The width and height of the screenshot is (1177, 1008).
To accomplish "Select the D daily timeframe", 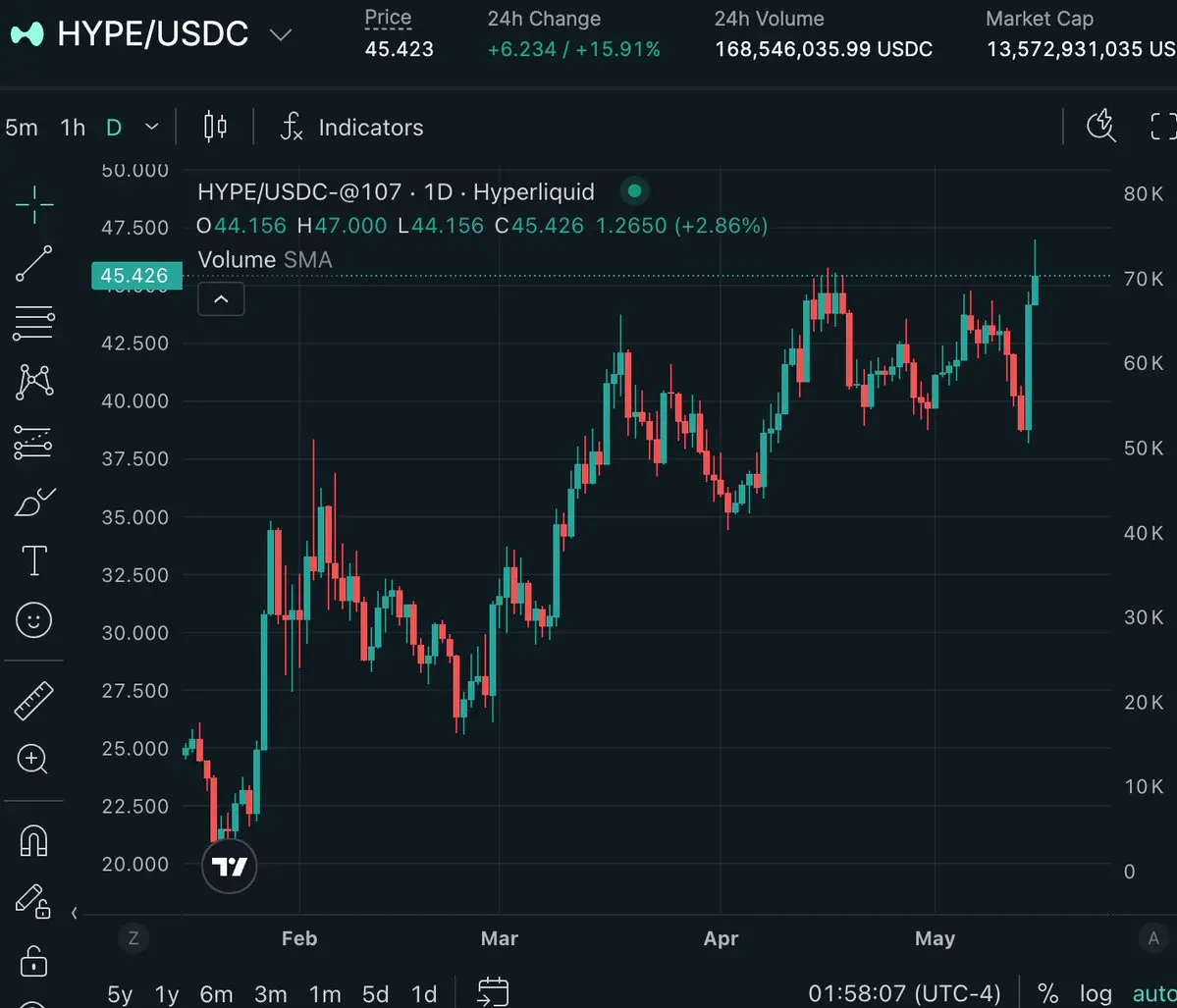I will pyautogui.click(x=114, y=128).
